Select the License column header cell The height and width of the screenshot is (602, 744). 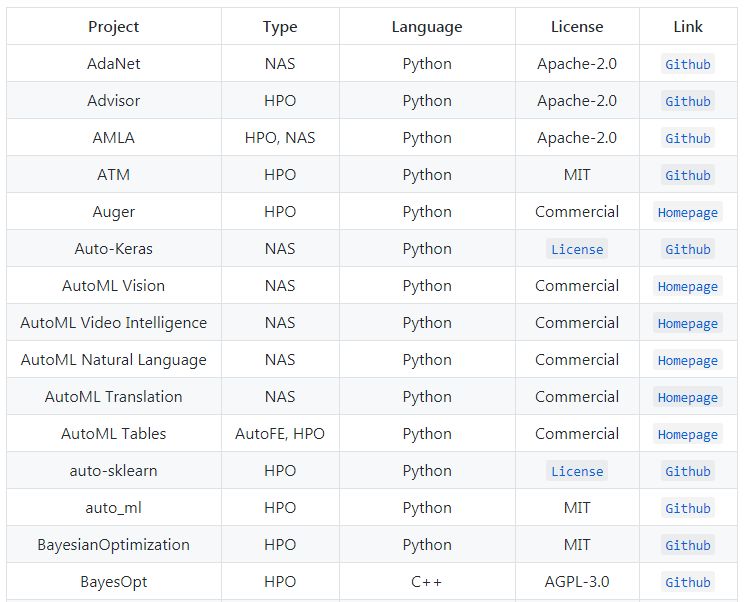coord(577,27)
